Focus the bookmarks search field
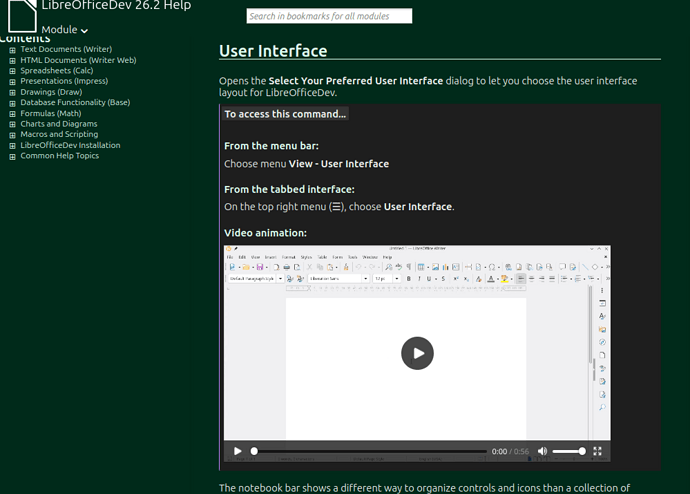Screen dimensions: 690x494 click(329, 16)
